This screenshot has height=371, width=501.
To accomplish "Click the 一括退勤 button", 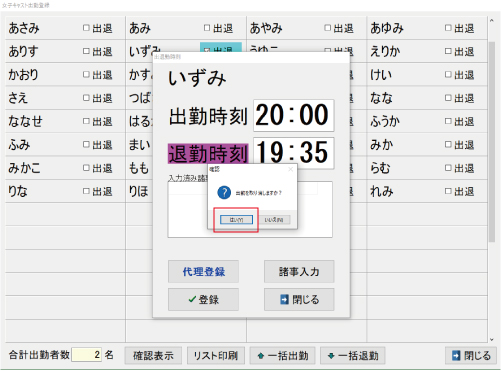I will [353, 356].
